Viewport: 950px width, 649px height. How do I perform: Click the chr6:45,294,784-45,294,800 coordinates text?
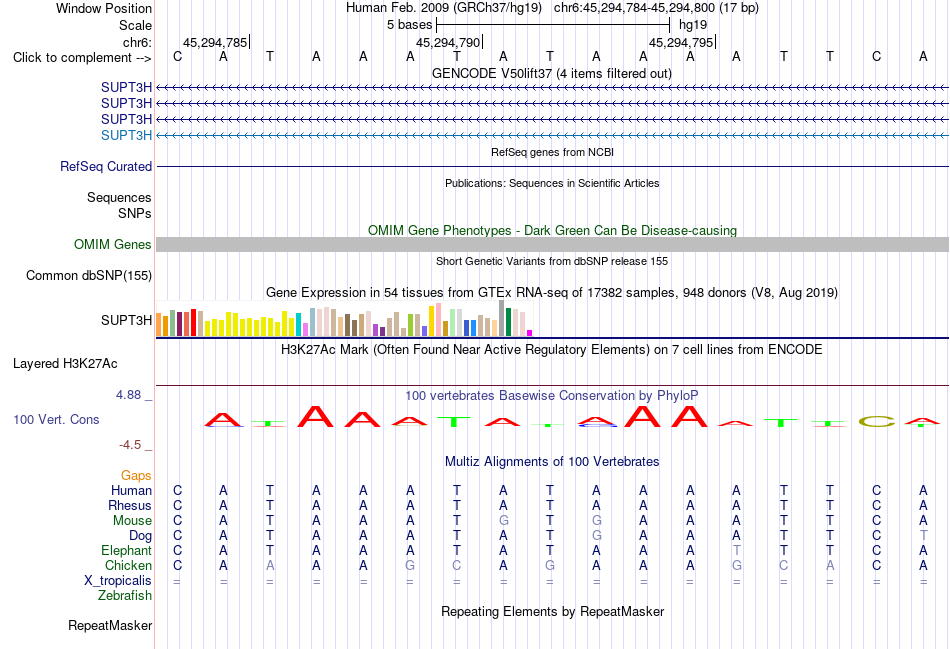pyautogui.click(x=656, y=8)
